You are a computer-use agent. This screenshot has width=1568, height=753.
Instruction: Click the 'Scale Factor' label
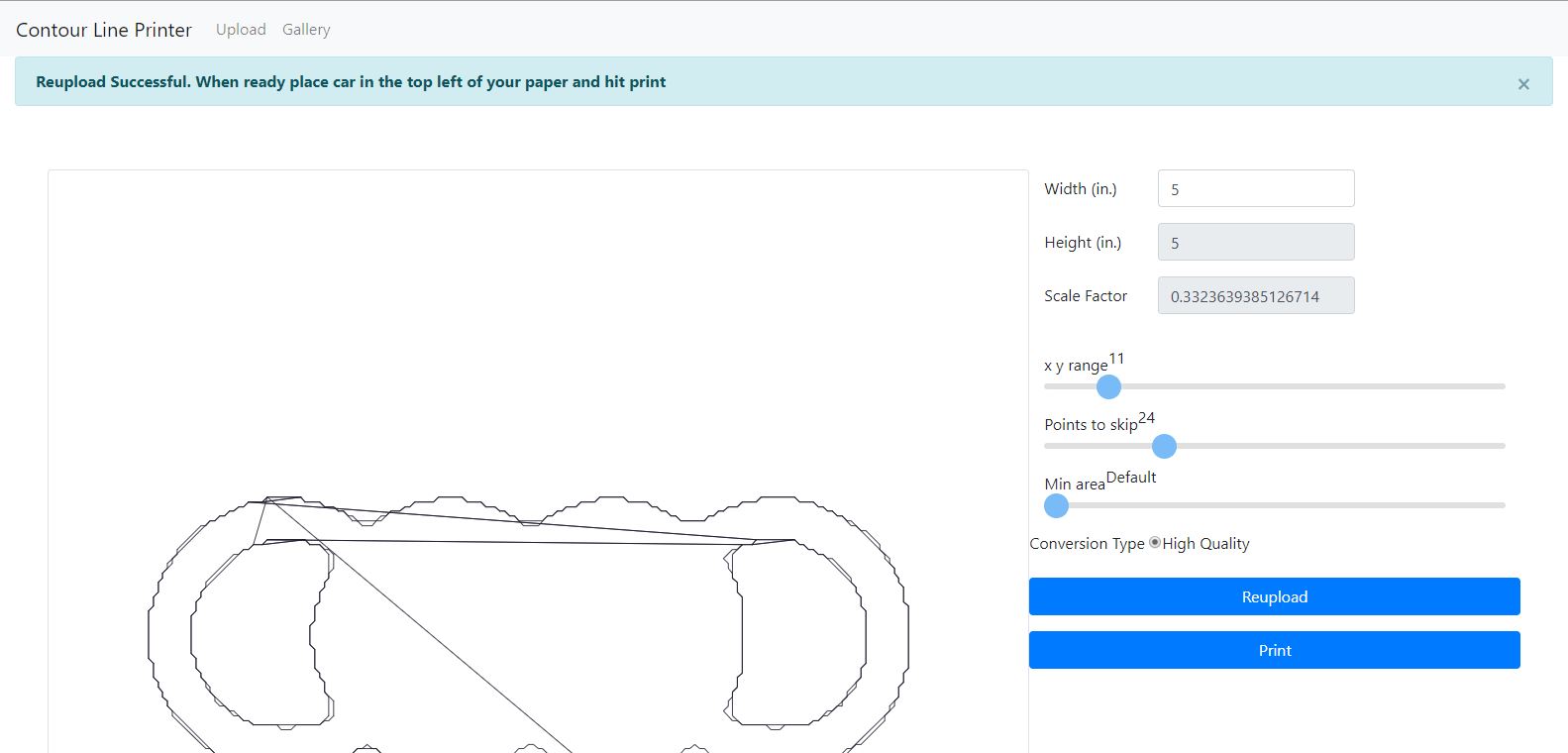pyautogui.click(x=1086, y=295)
